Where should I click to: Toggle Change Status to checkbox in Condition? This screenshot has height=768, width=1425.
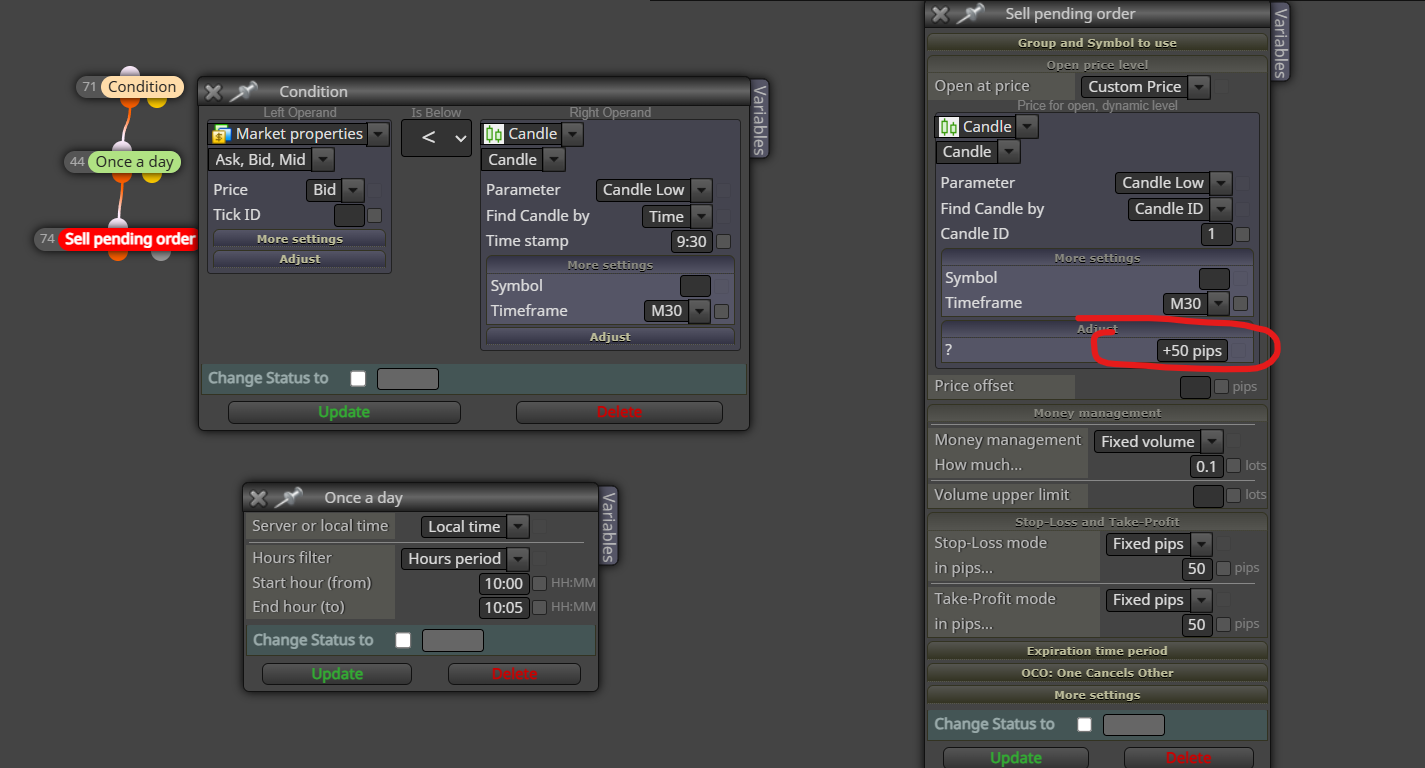coord(358,379)
